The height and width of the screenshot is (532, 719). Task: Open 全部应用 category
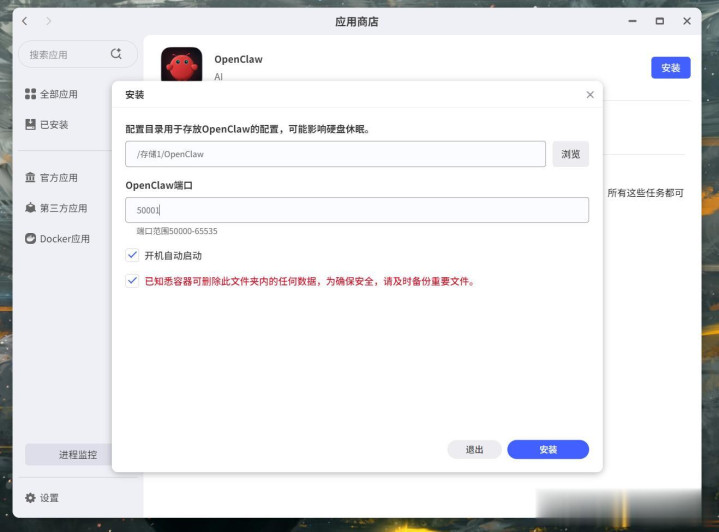pyautogui.click(x=51, y=94)
